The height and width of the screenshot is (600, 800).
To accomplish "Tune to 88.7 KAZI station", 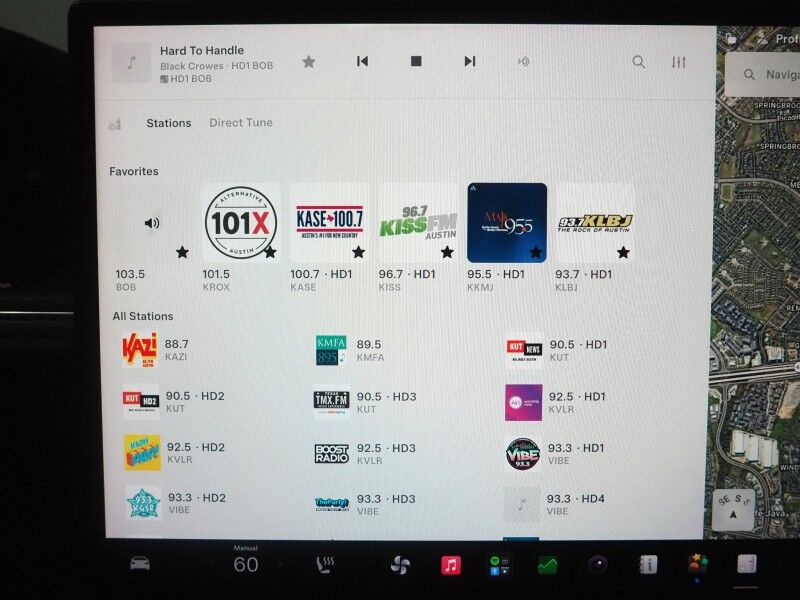I will pyautogui.click(x=156, y=350).
